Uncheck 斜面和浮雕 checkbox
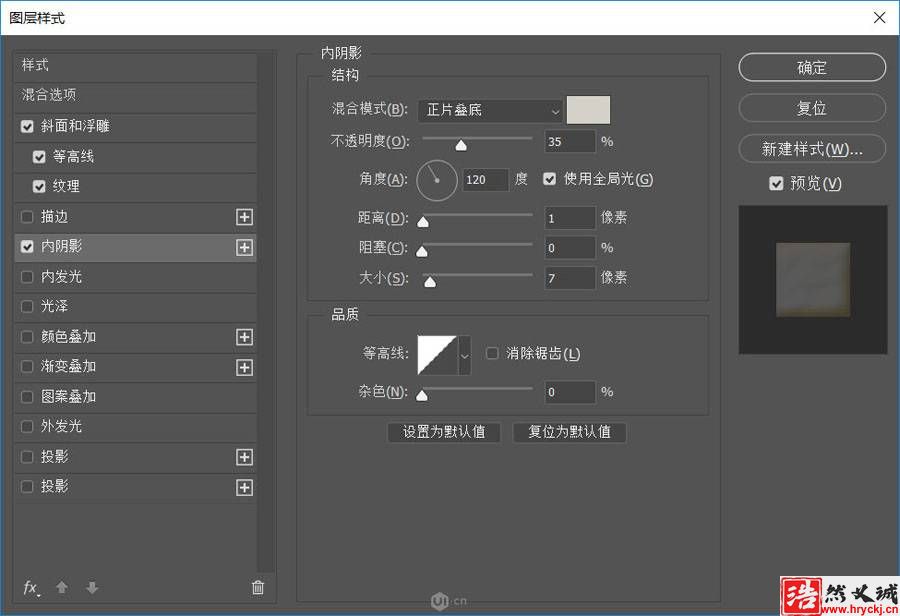900x616 pixels. click(x=27, y=126)
